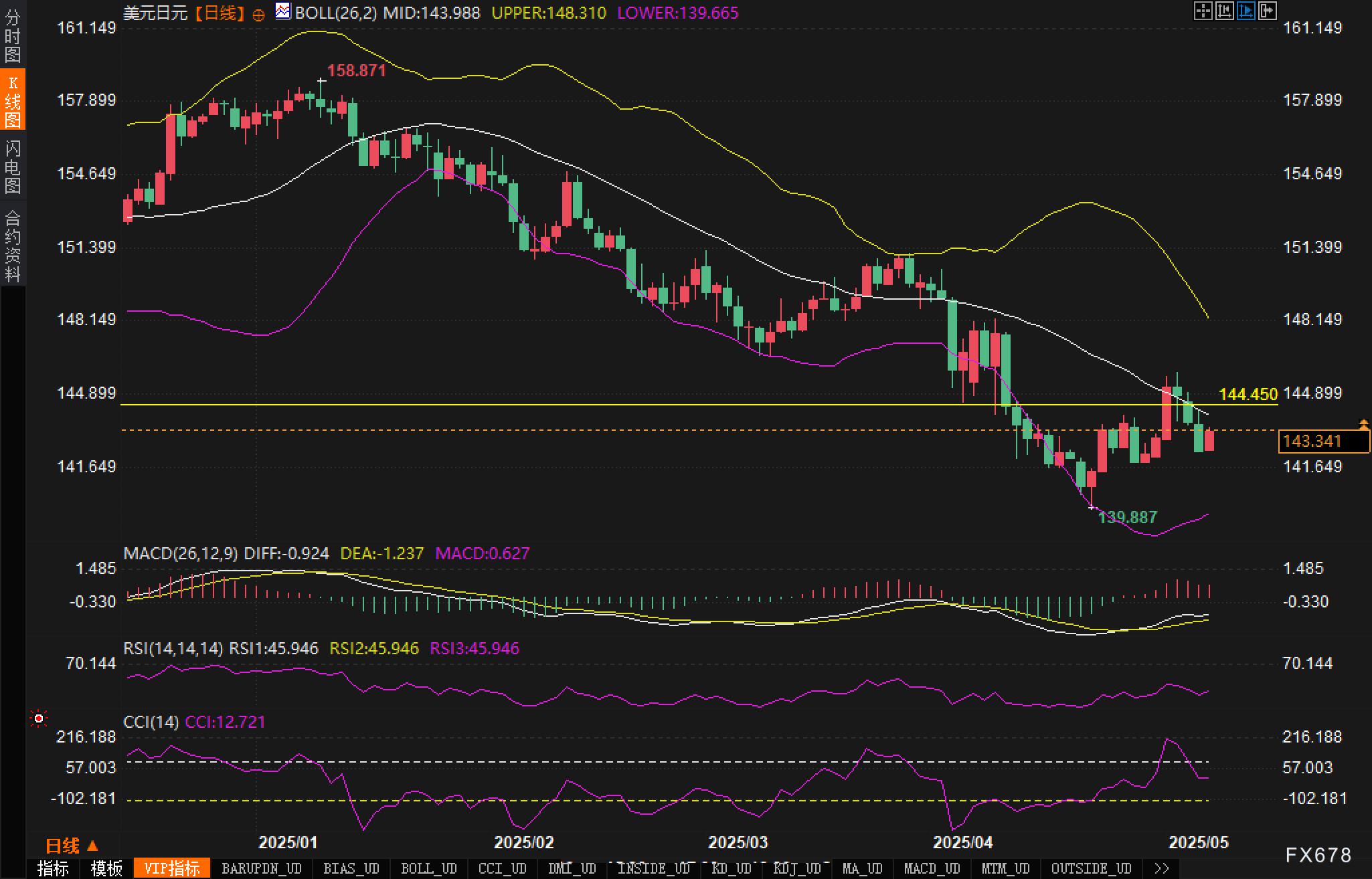Viewport: 1372px width, 879px height.
Task: Click the second chart-axis icon at top right
Action: (x=1224, y=11)
